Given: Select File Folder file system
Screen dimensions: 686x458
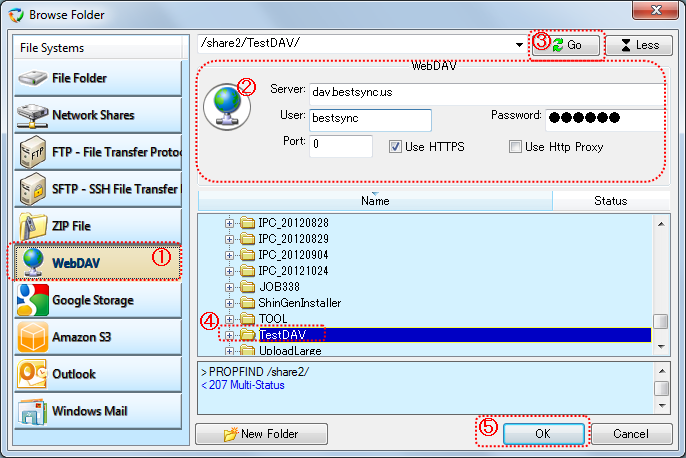Looking at the screenshot, I should tap(98, 78).
